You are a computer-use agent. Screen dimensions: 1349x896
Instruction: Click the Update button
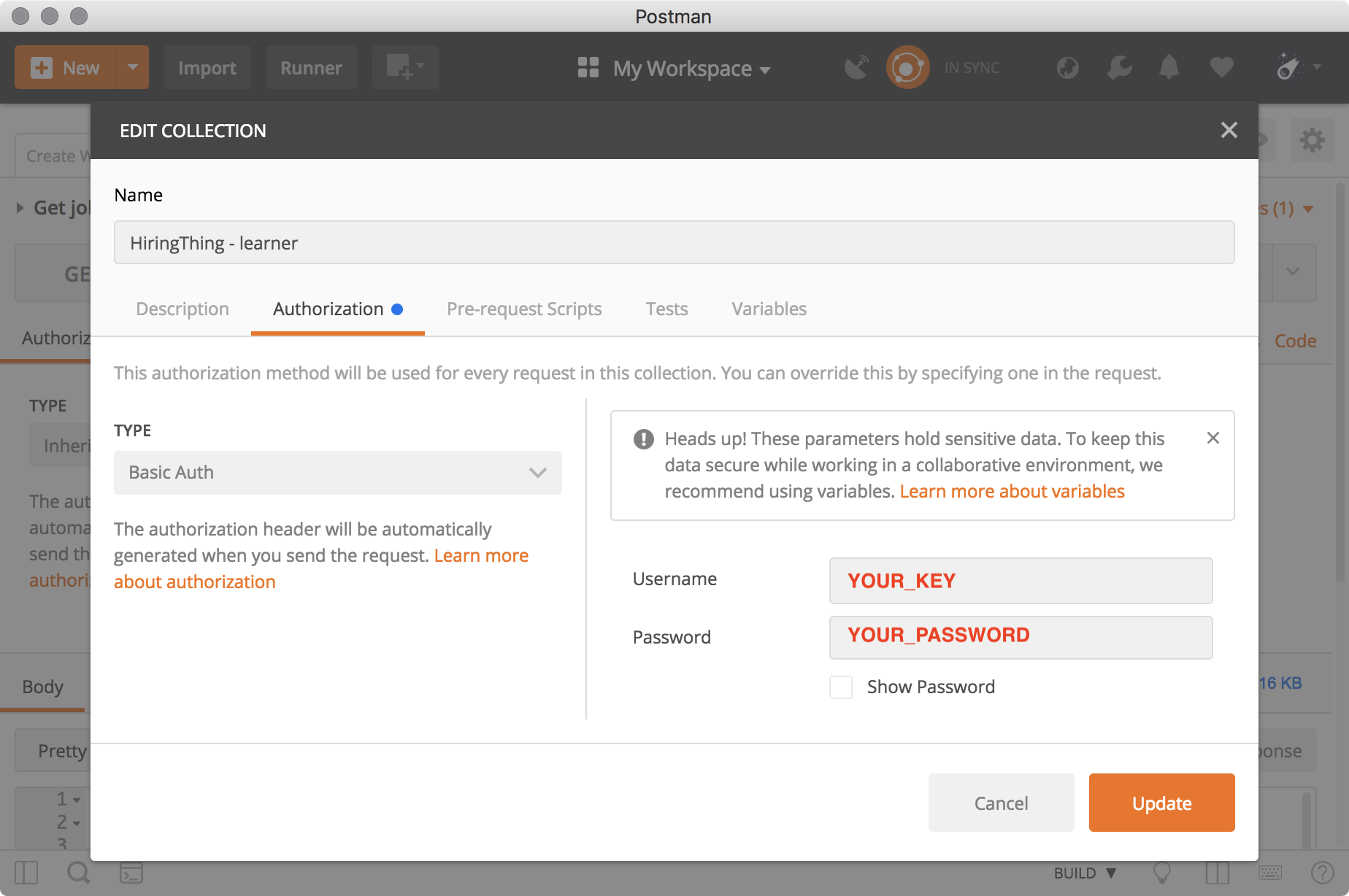(x=1161, y=803)
